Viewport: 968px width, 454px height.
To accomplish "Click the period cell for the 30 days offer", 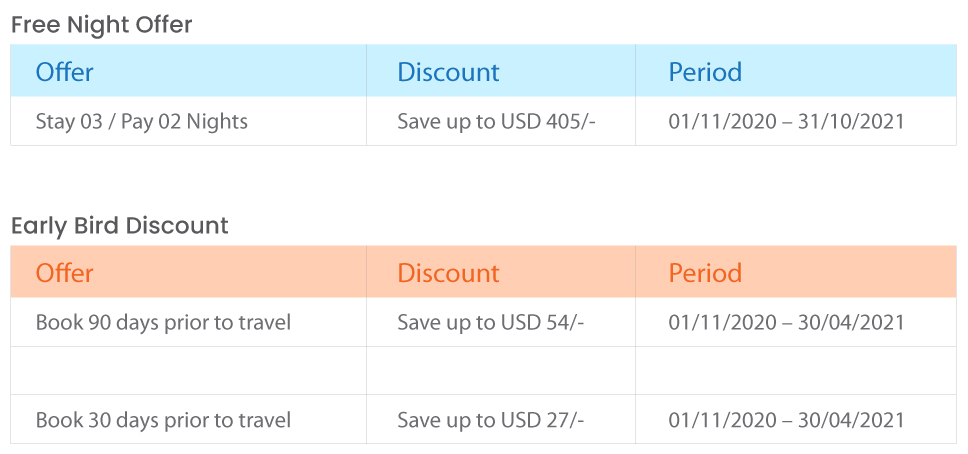I will 796,419.
